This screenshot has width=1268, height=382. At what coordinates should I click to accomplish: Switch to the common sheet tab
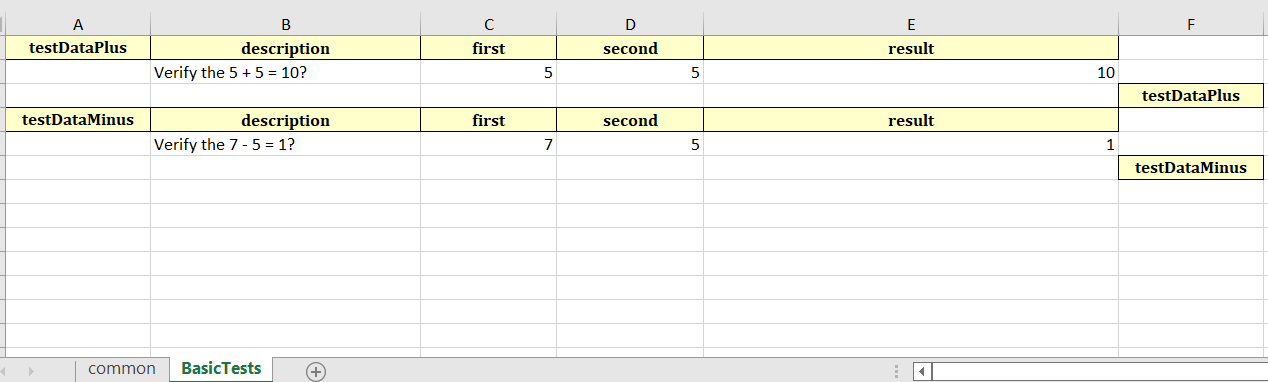coord(122,369)
